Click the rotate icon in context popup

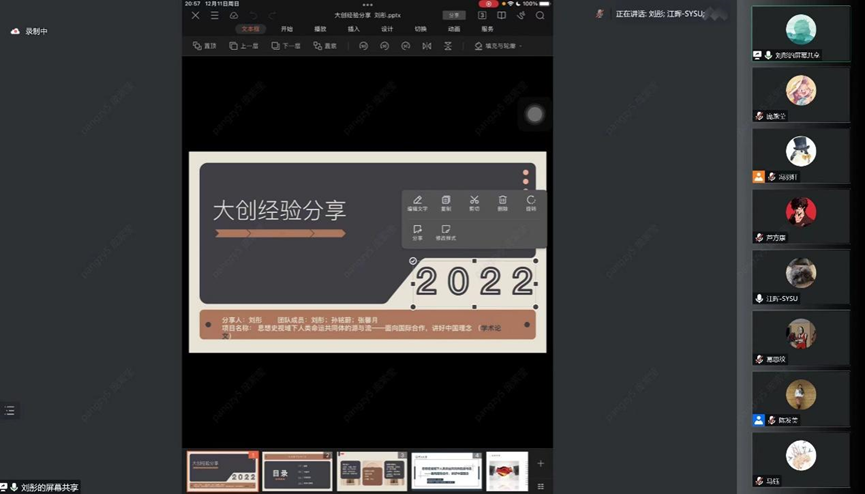(x=531, y=201)
